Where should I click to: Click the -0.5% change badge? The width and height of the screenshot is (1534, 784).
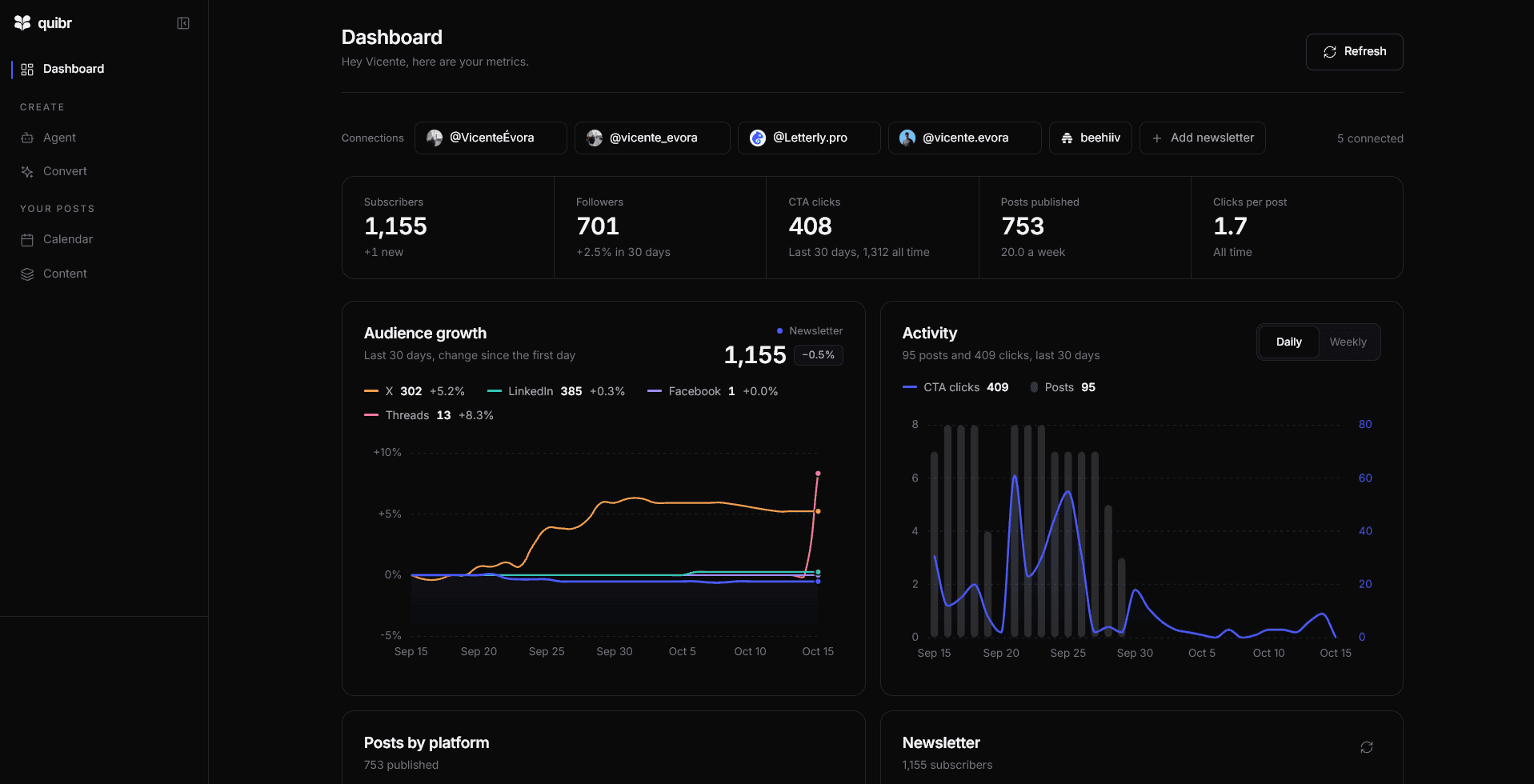coord(818,355)
